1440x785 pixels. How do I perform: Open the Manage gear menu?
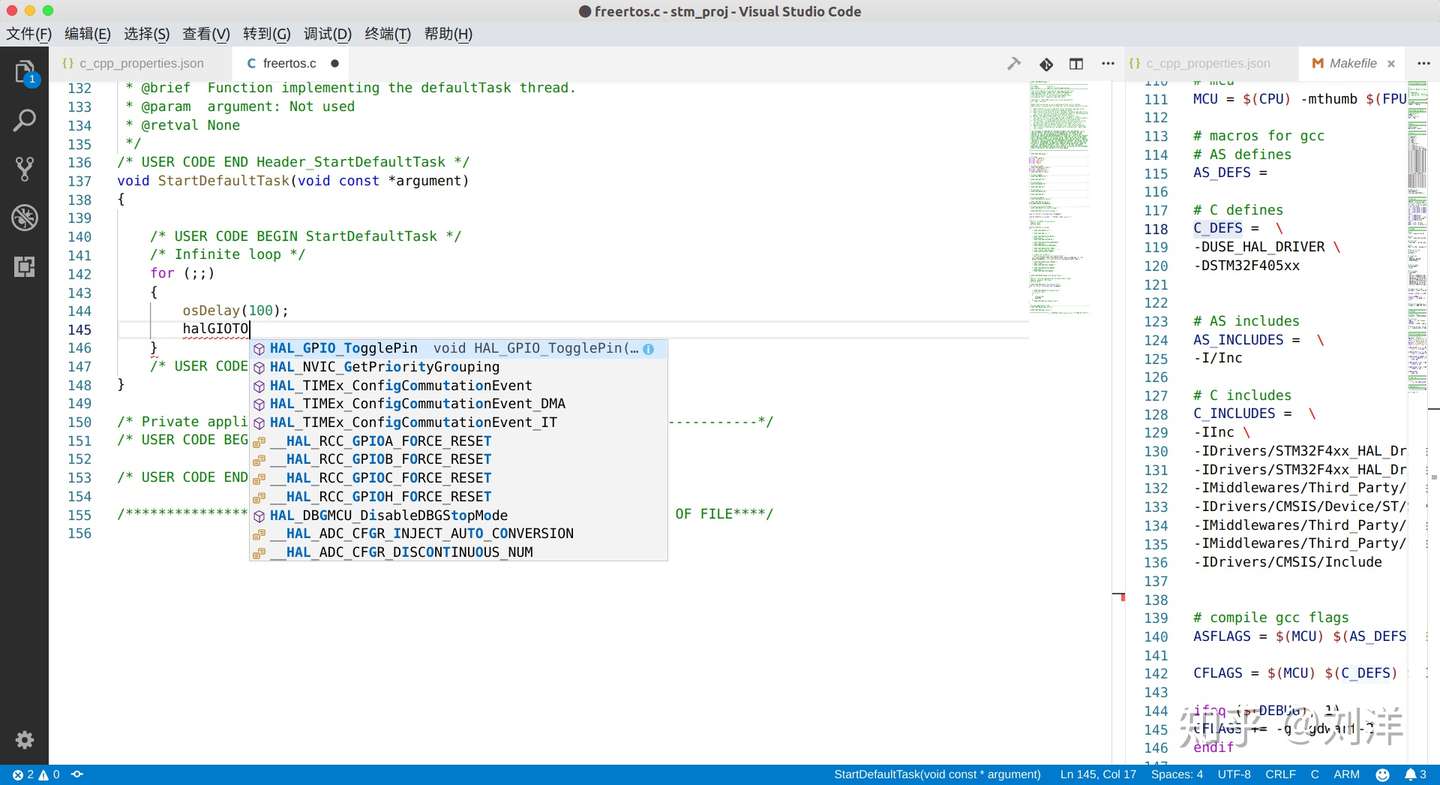click(x=24, y=740)
